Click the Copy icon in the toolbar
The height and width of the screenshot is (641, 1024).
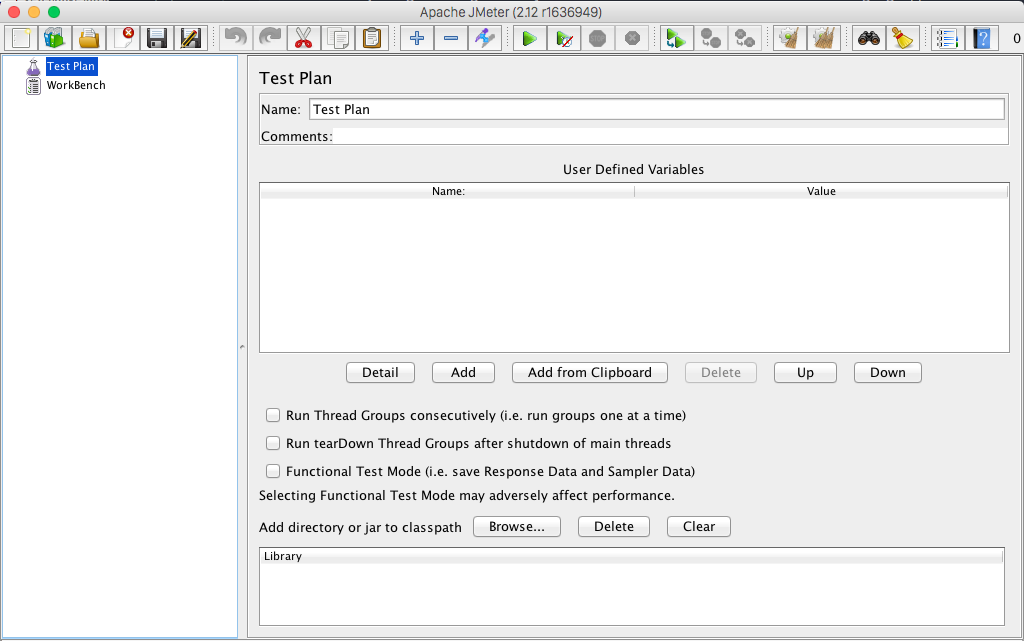pyautogui.click(x=338, y=39)
